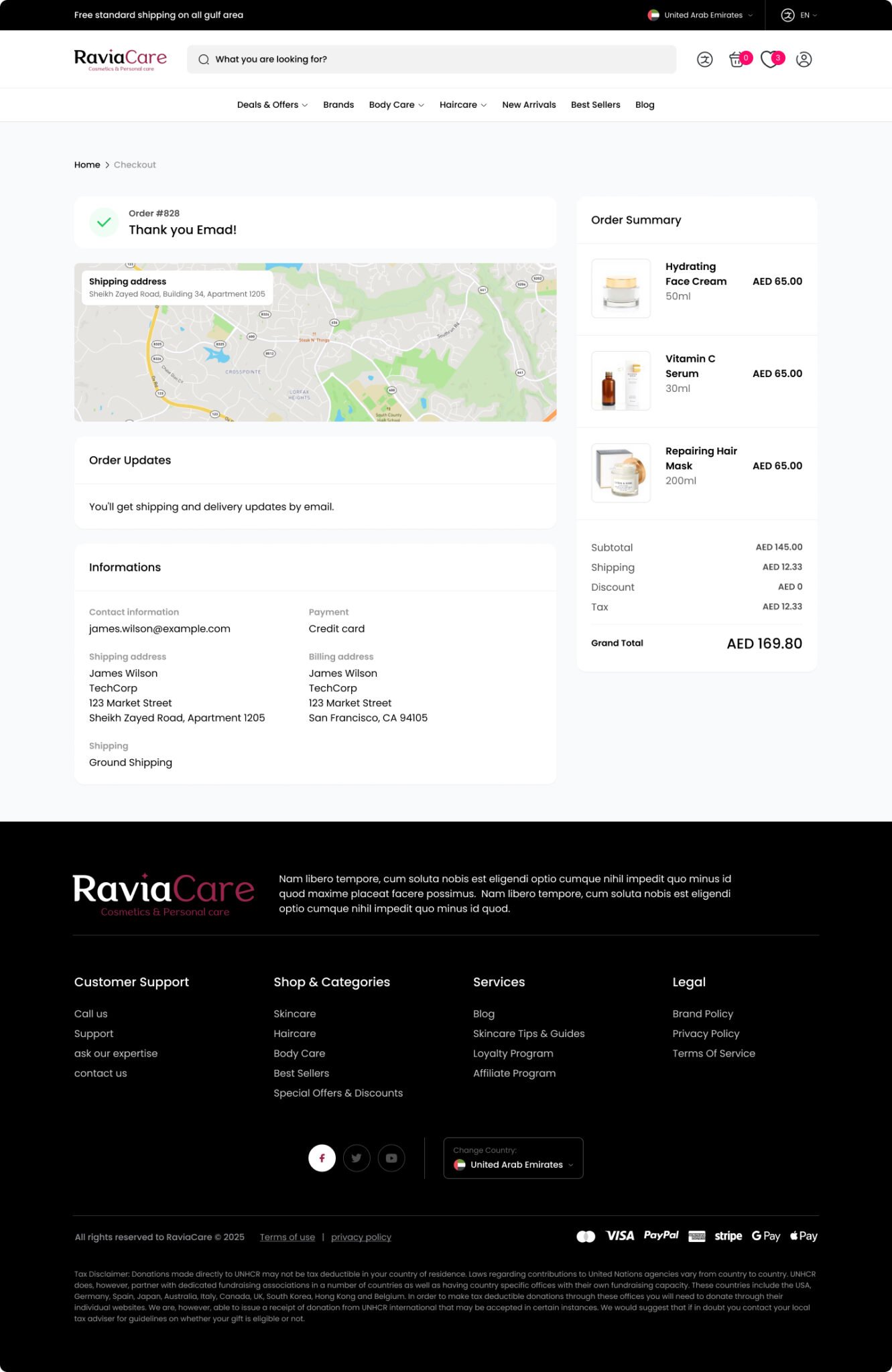Go to the New Arrivals page

tap(529, 105)
